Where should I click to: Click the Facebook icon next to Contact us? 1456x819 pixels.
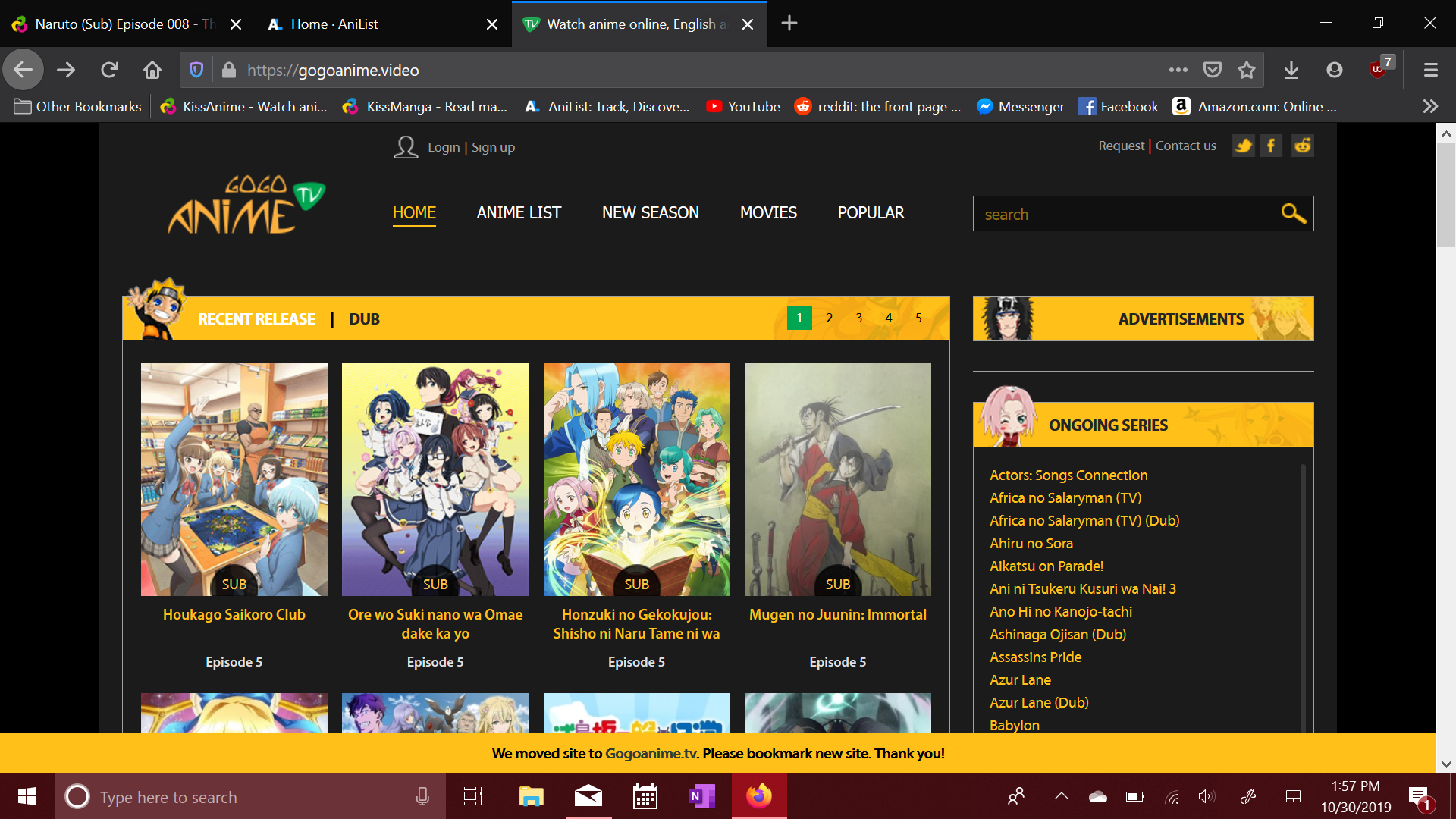pyautogui.click(x=1271, y=146)
